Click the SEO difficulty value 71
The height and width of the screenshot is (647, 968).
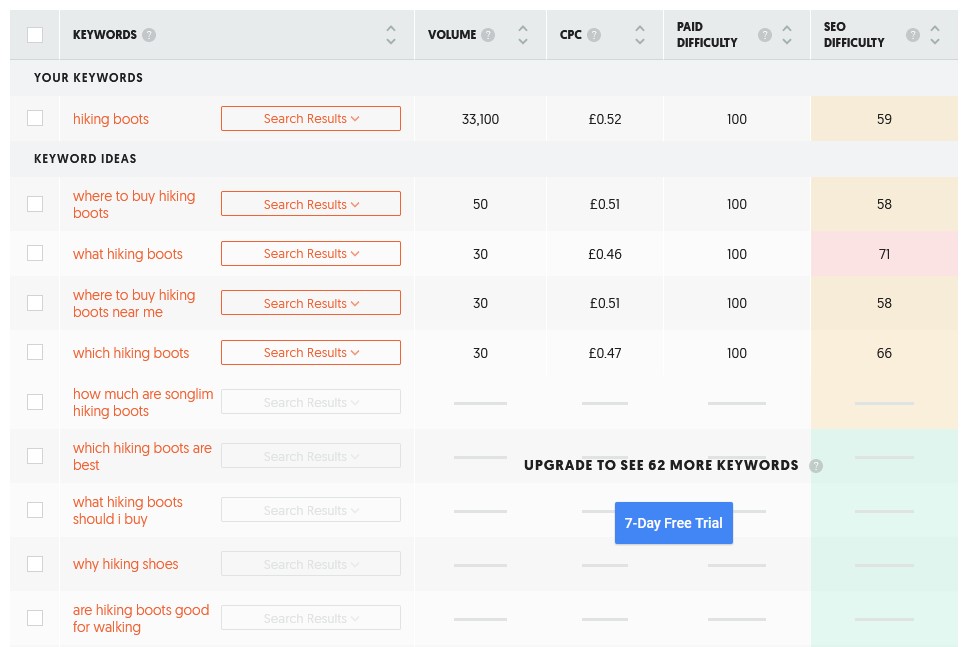(884, 254)
